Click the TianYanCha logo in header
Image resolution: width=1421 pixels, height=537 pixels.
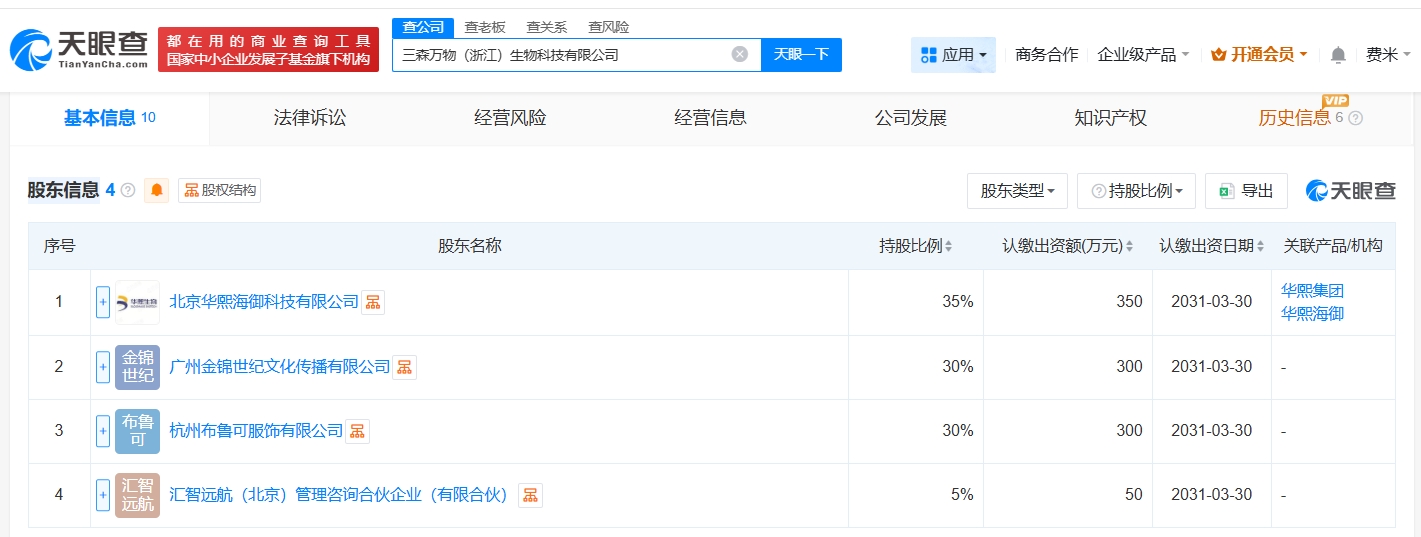[80, 49]
